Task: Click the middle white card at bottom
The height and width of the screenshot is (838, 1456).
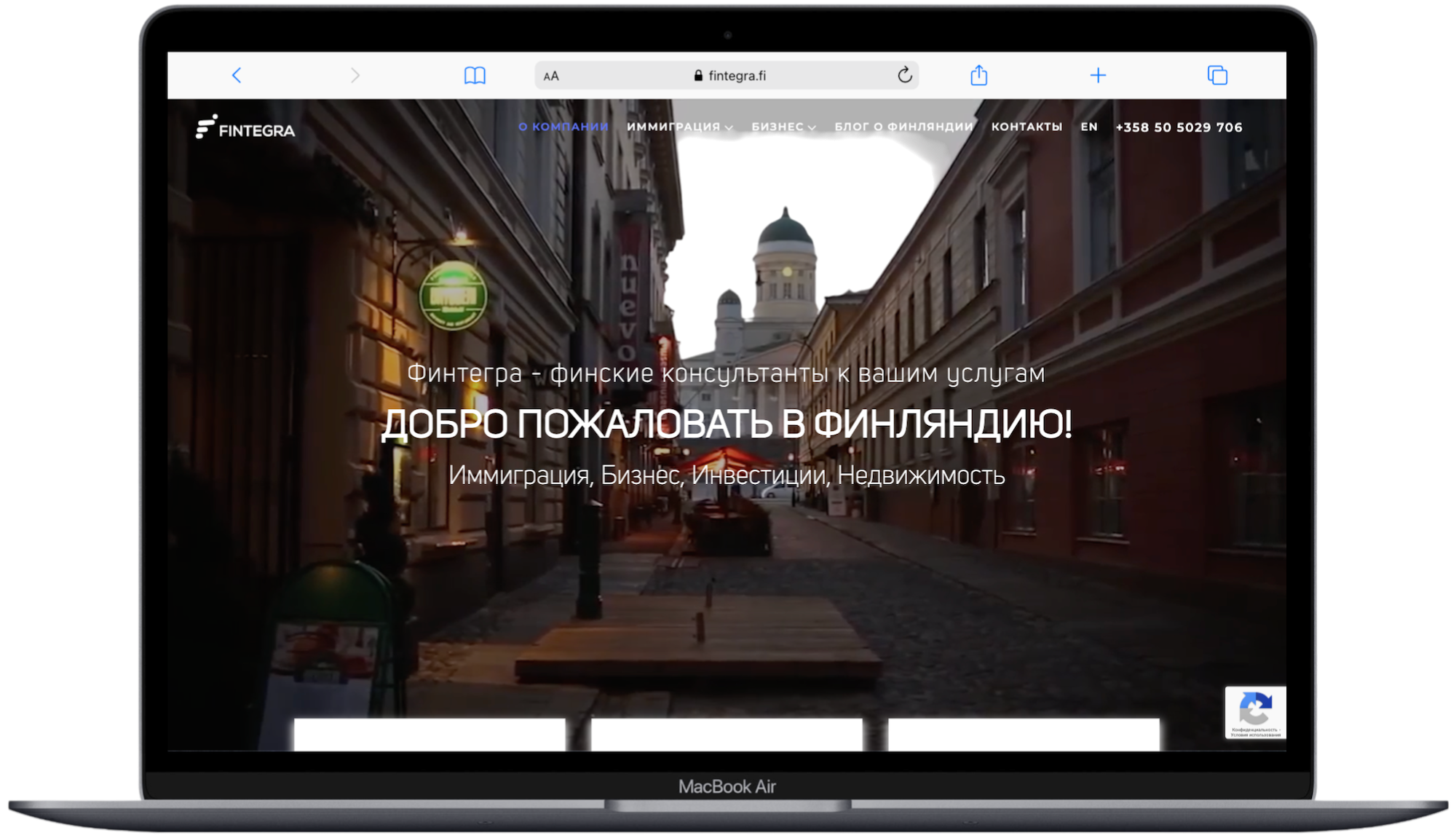Action: coord(727,734)
